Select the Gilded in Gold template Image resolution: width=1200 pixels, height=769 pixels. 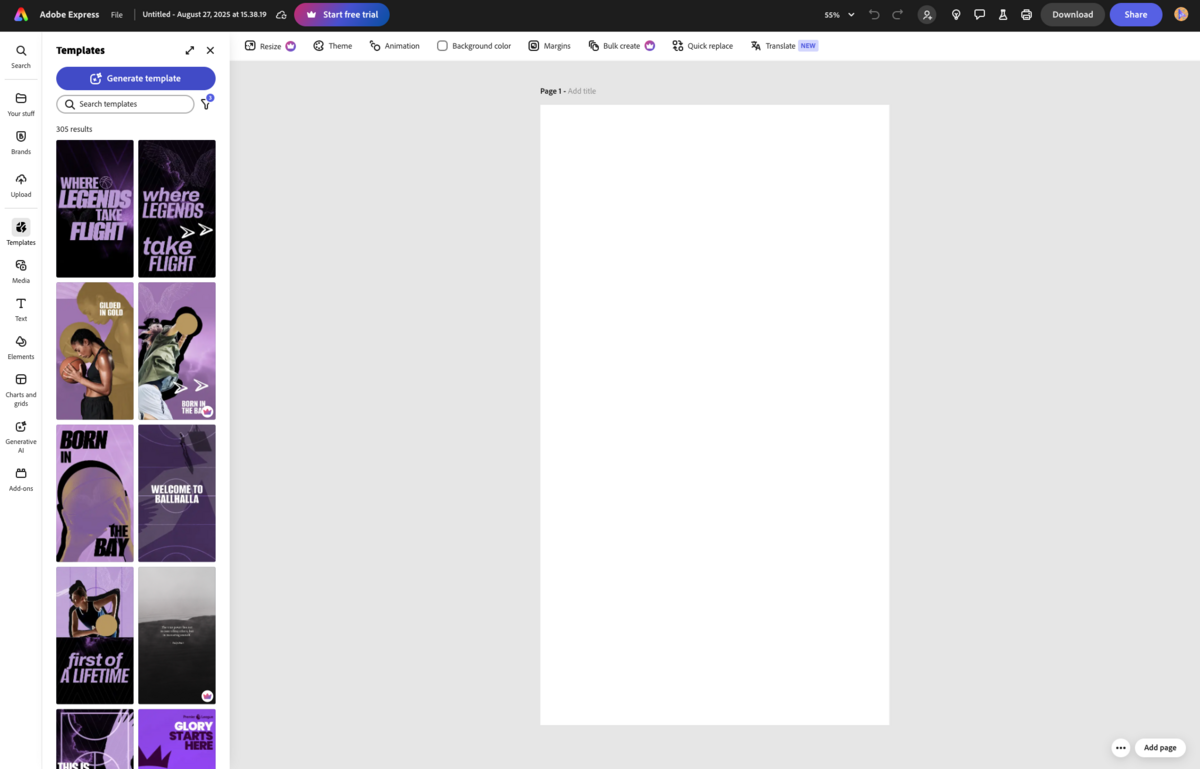point(95,351)
